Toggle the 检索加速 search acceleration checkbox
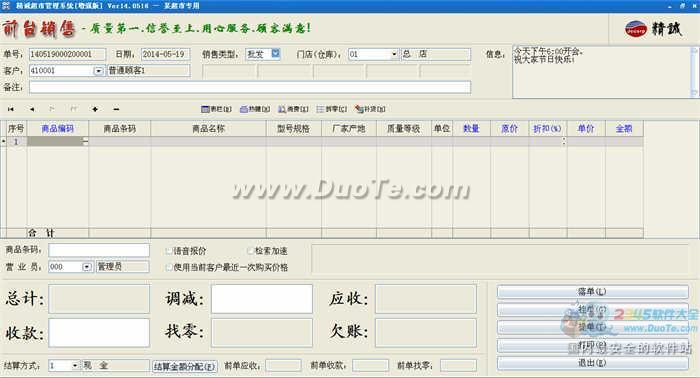Screen dimensions: 700x378 (250, 251)
